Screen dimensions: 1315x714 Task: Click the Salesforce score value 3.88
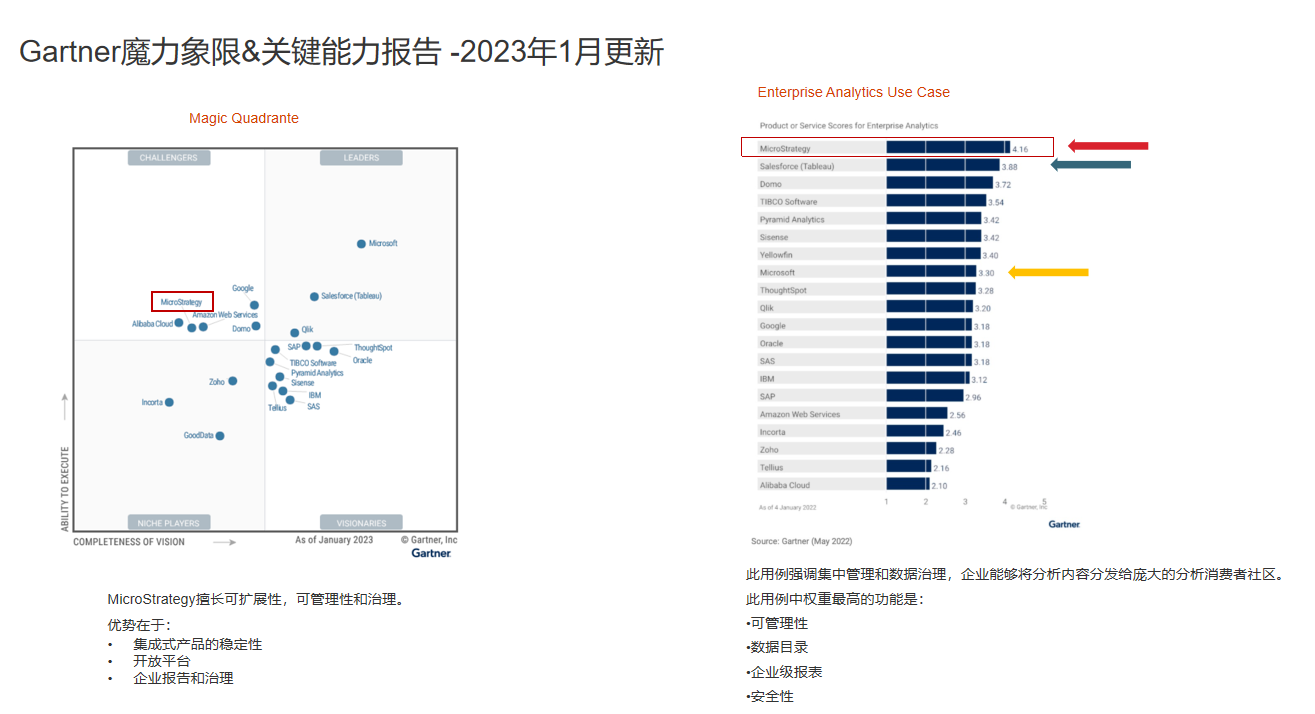pos(1010,167)
